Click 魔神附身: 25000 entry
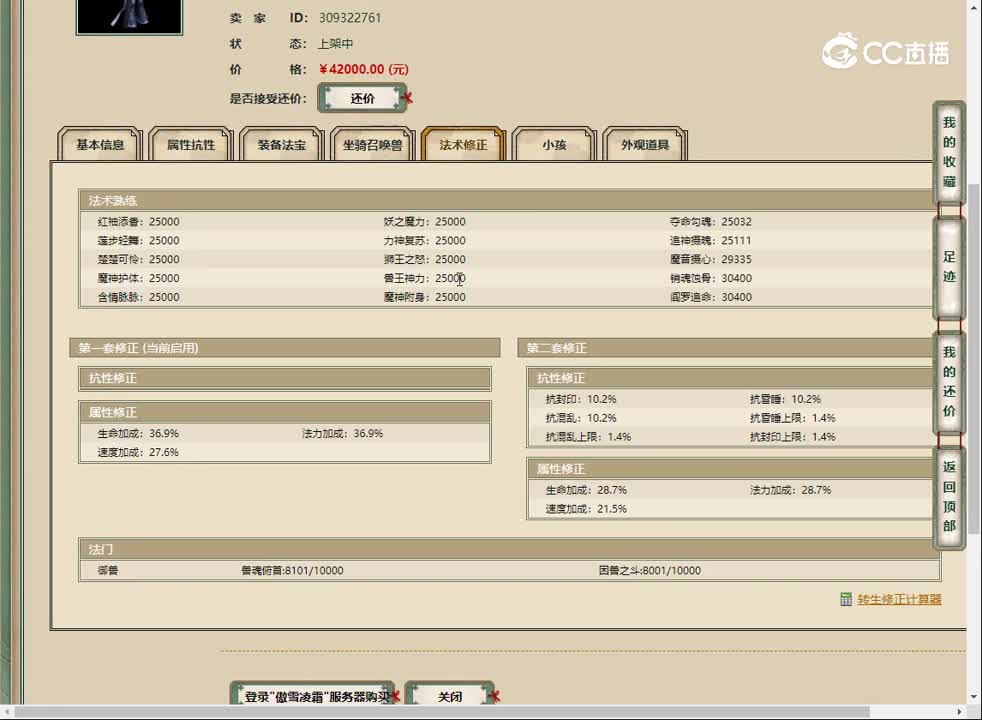This screenshot has height=720, width=982. [425, 297]
